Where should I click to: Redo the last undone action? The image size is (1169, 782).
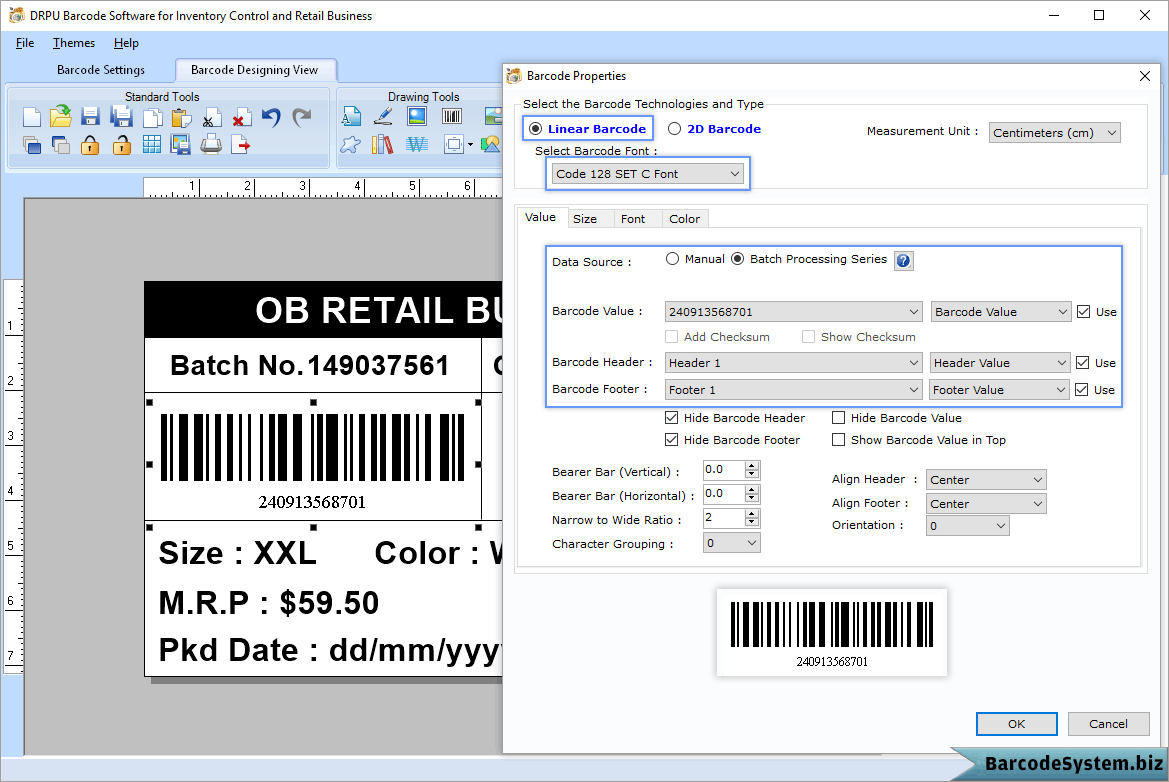[301, 117]
